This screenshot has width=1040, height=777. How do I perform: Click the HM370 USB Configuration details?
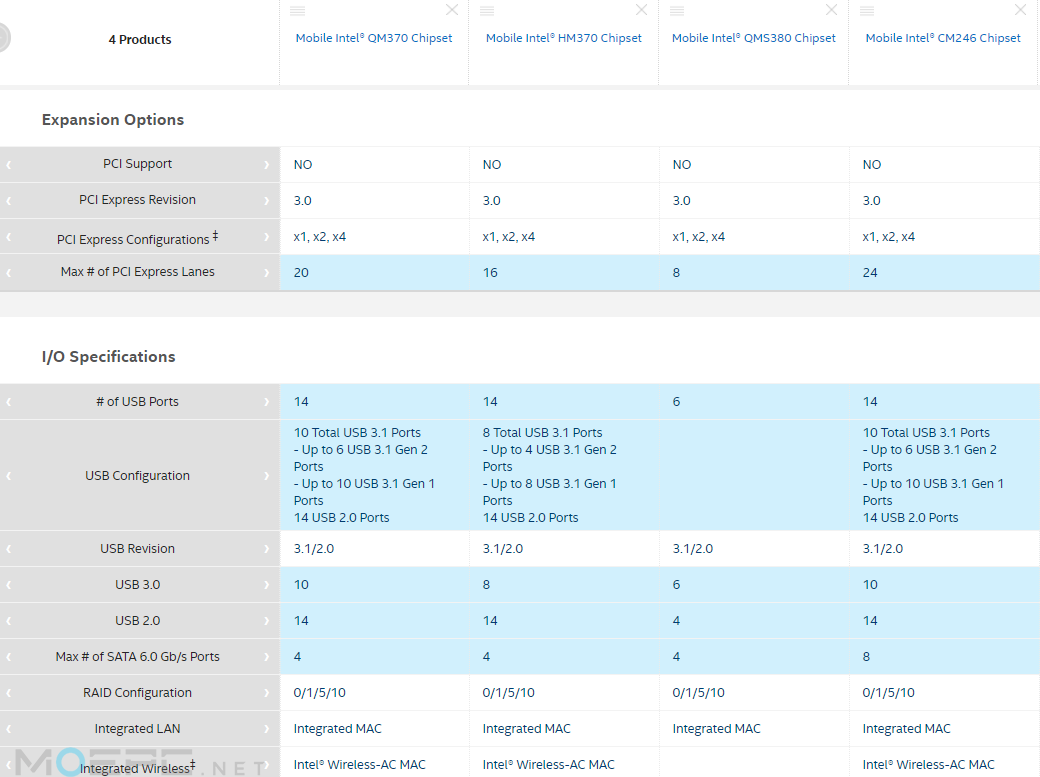click(550, 475)
